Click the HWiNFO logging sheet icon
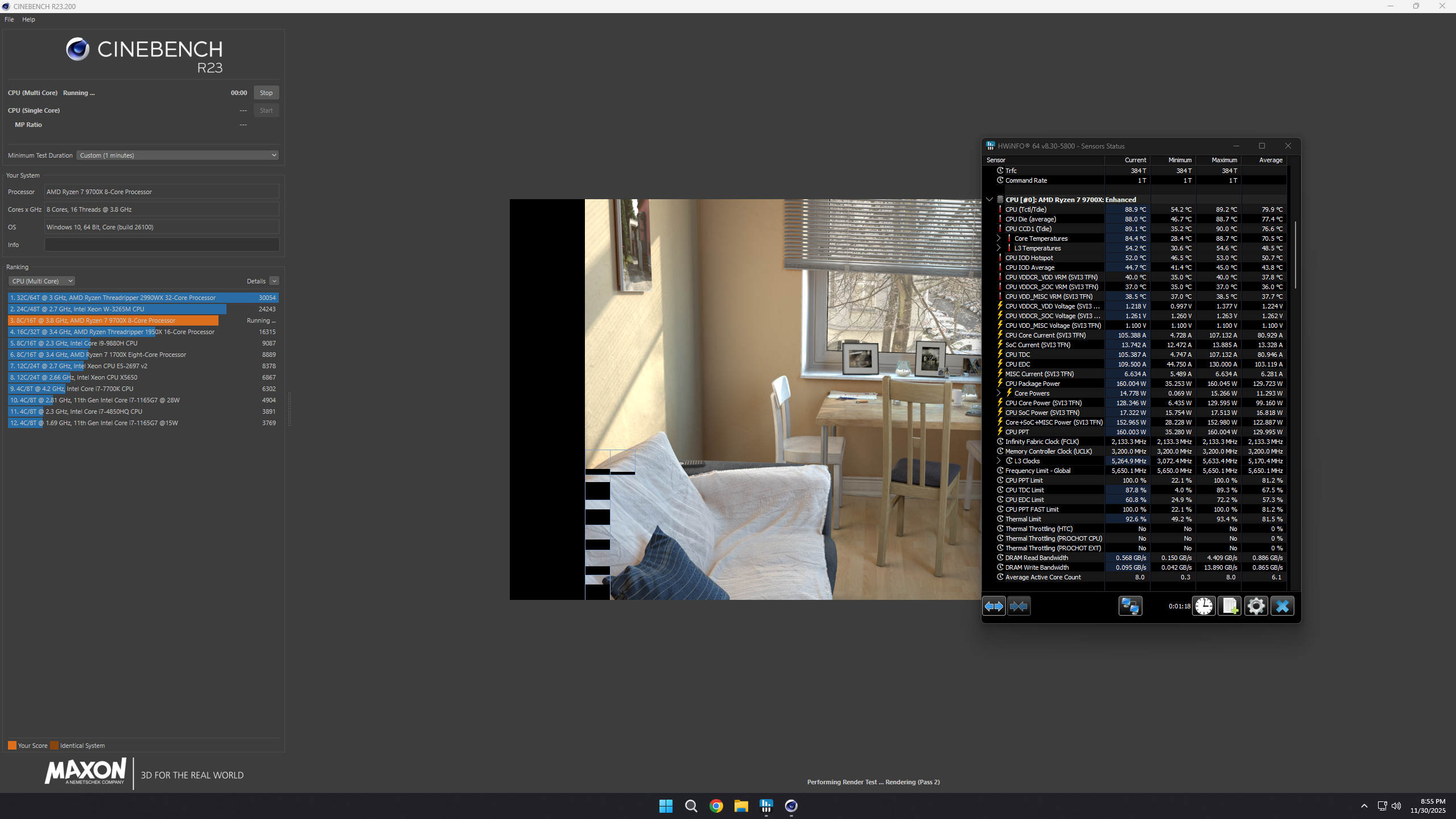The image size is (1456, 819). point(1230,606)
